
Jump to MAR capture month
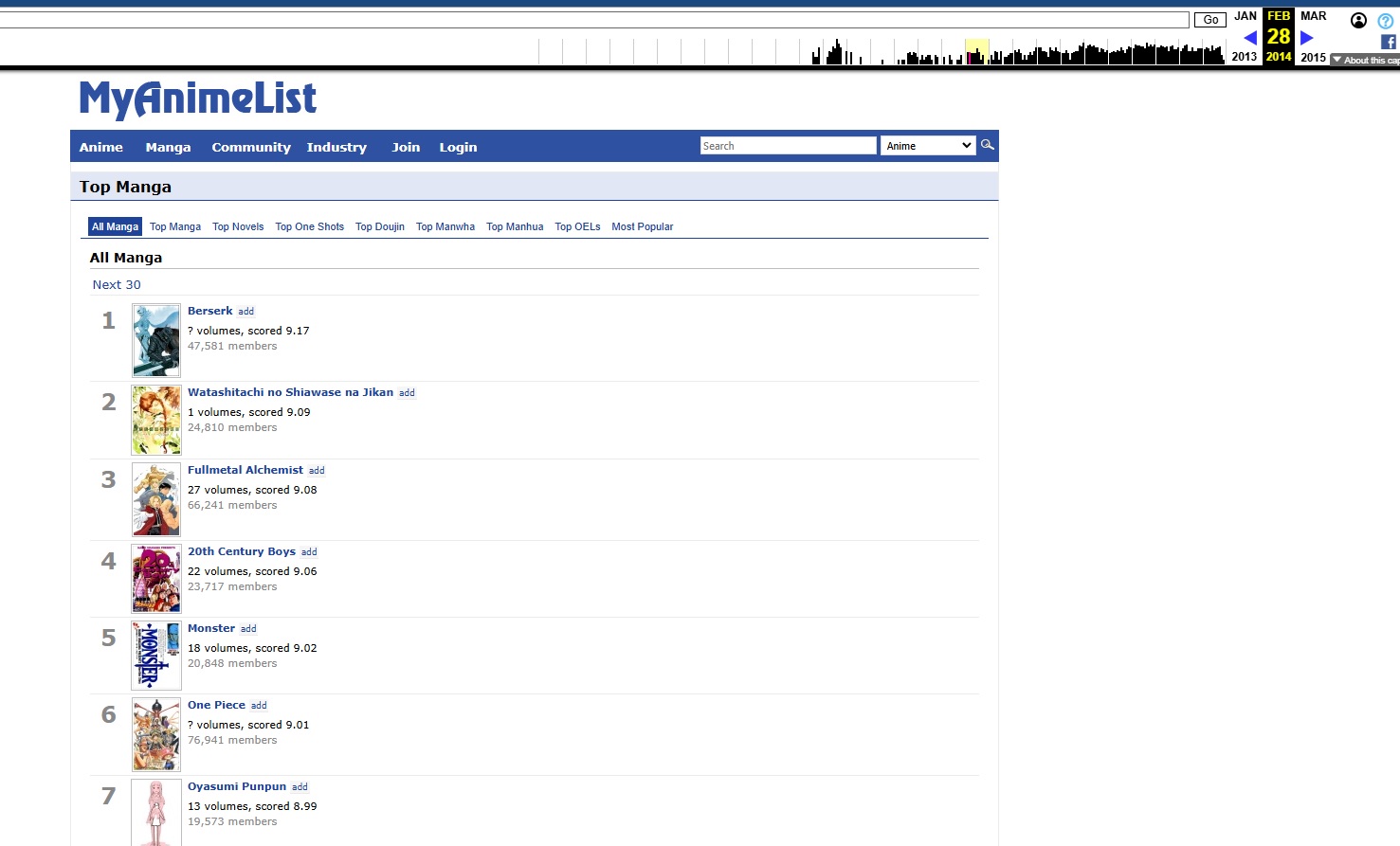click(1313, 16)
